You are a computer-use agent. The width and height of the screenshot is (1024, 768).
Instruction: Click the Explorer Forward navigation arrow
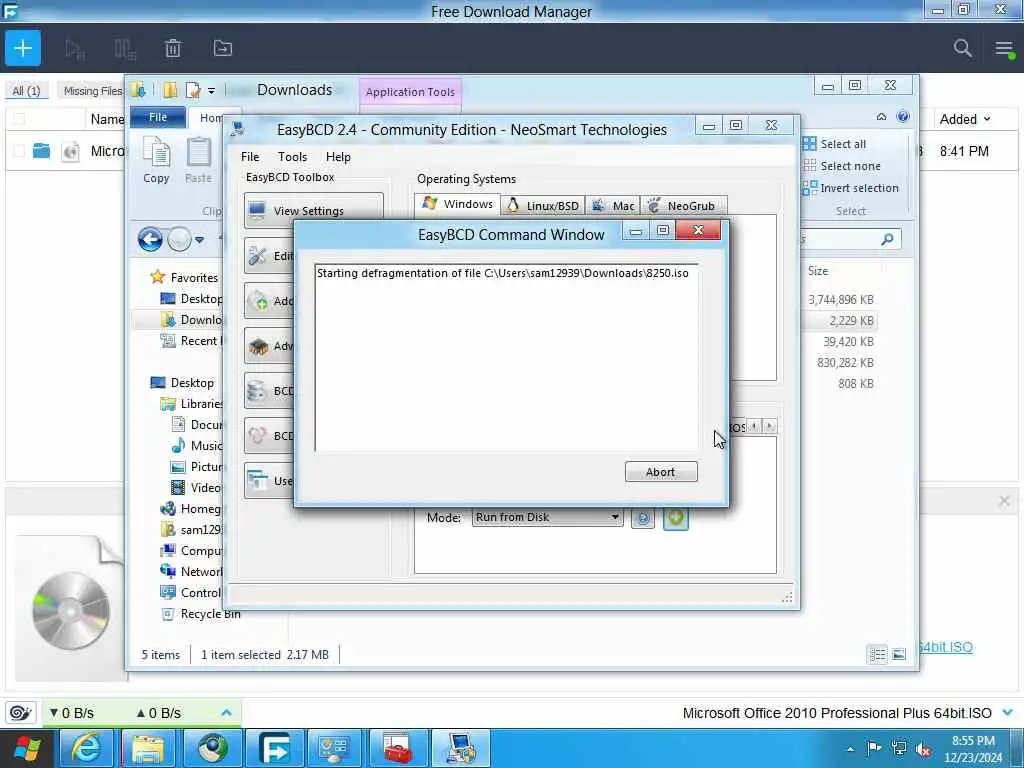[x=179, y=240]
